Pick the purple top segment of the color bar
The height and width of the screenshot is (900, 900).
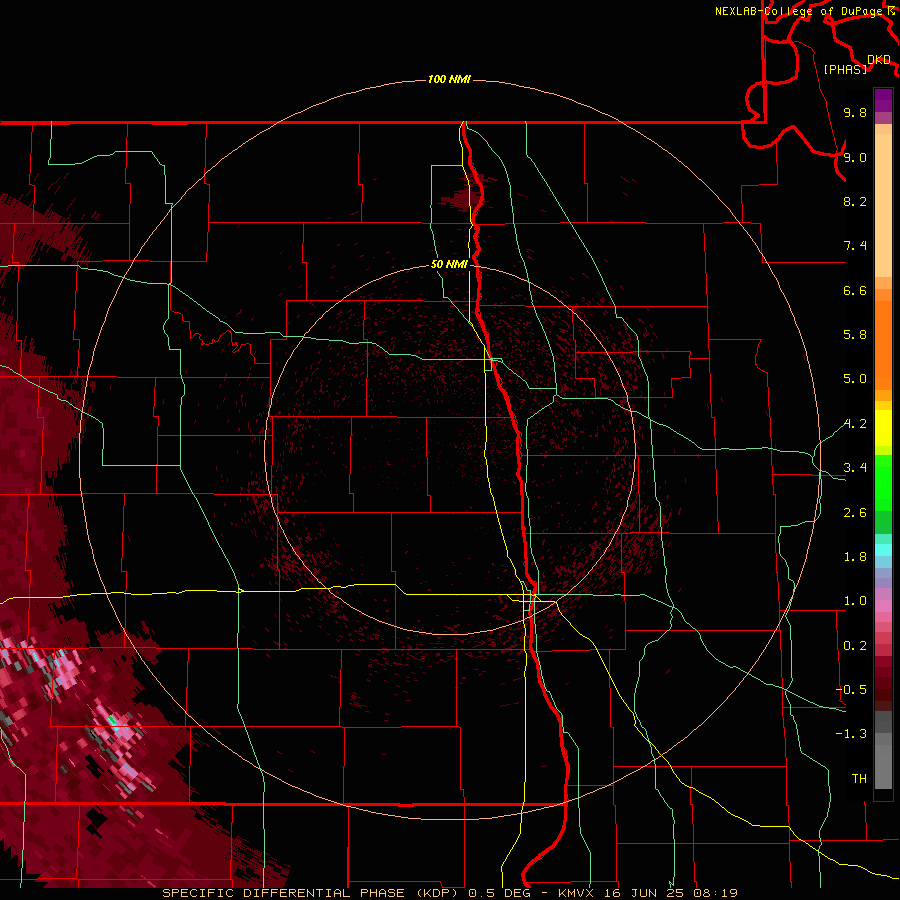point(883,100)
